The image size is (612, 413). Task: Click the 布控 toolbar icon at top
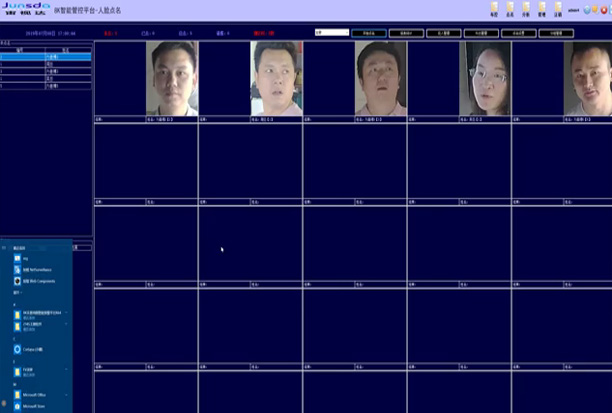point(494,11)
